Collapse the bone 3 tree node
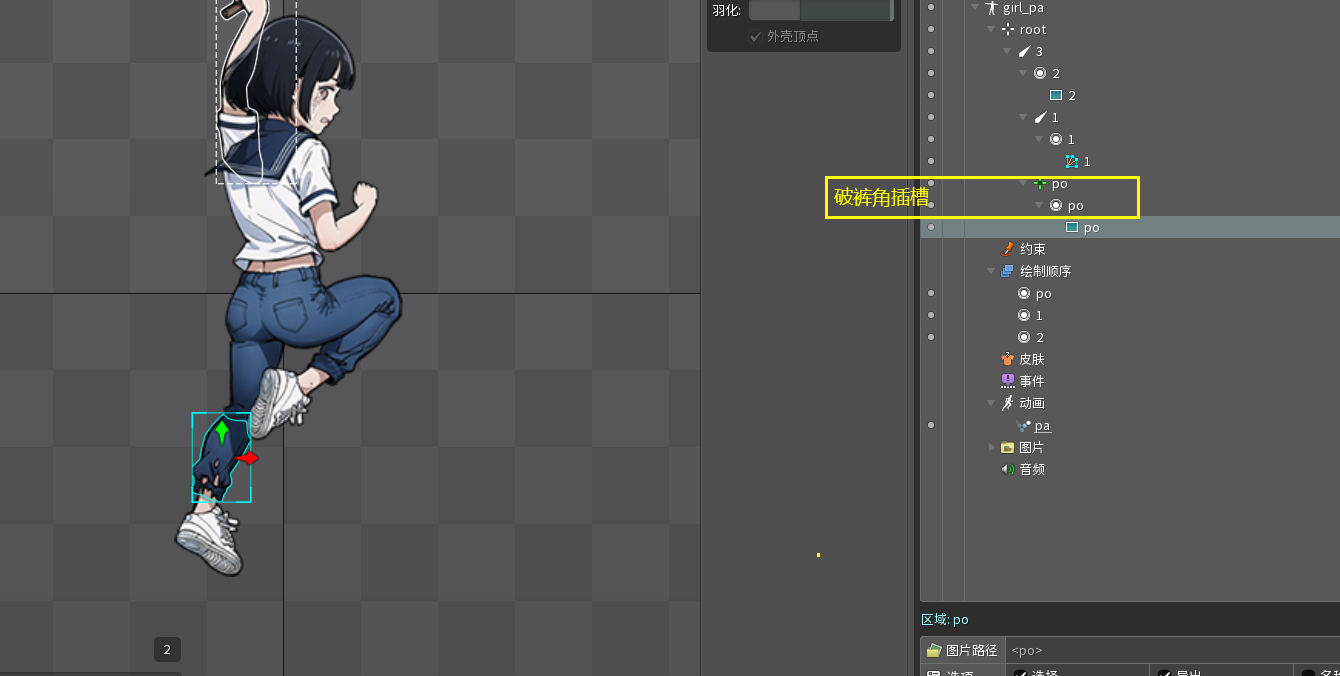This screenshot has height=676, width=1340. (x=1007, y=52)
